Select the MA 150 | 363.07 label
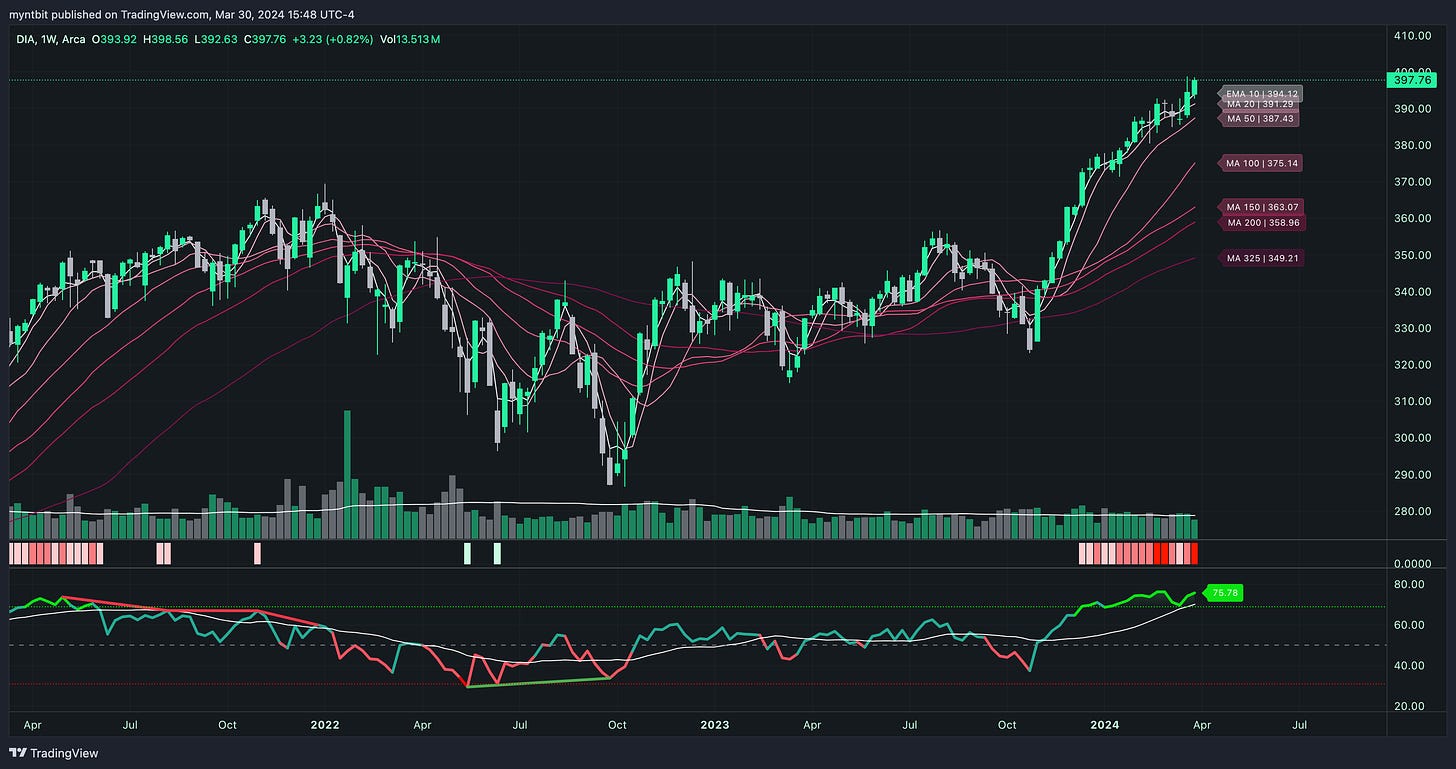Viewport: 1456px width, 769px height. [1259, 207]
